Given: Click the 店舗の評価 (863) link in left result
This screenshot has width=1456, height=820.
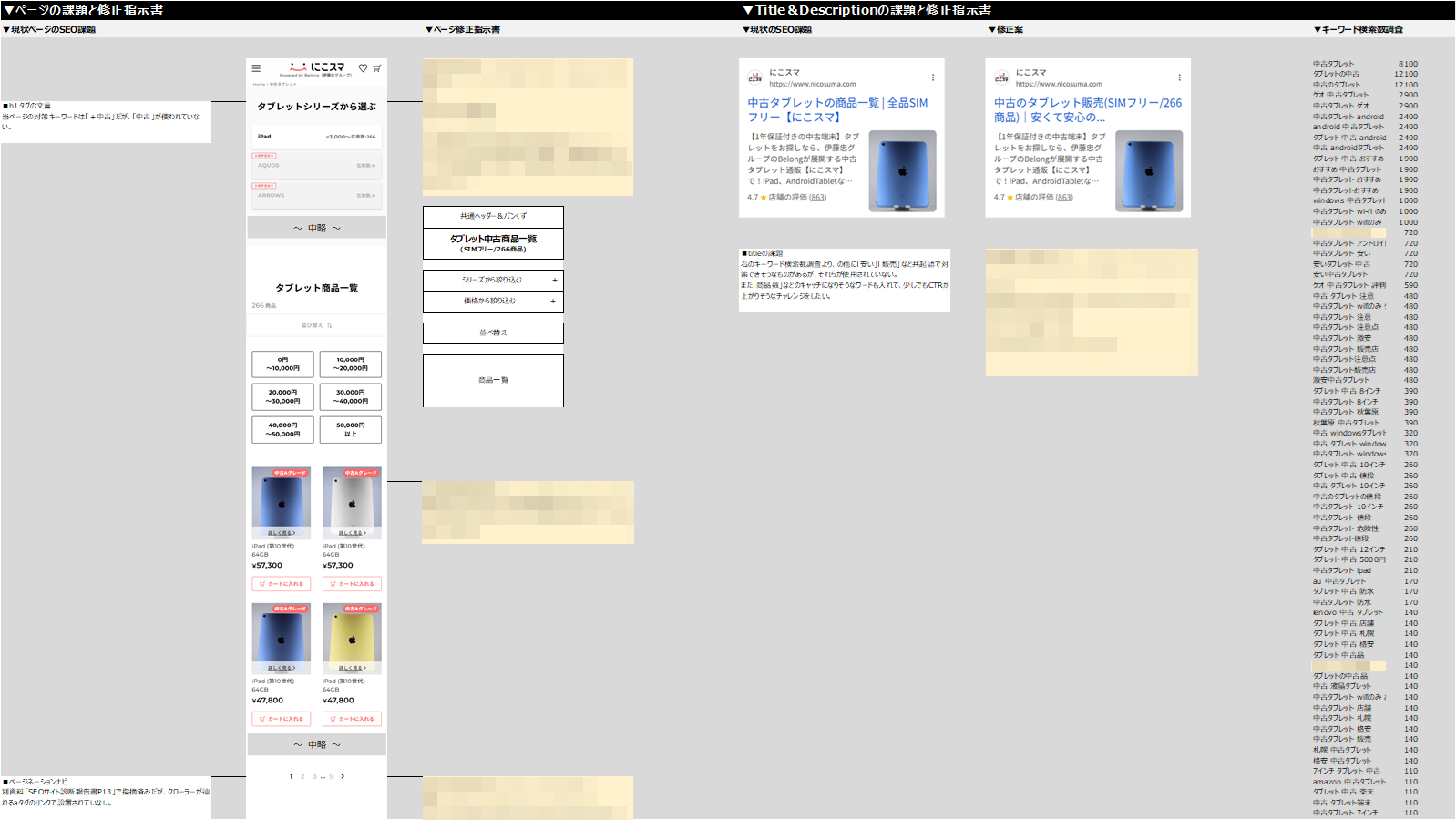Looking at the screenshot, I should (796, 197).
